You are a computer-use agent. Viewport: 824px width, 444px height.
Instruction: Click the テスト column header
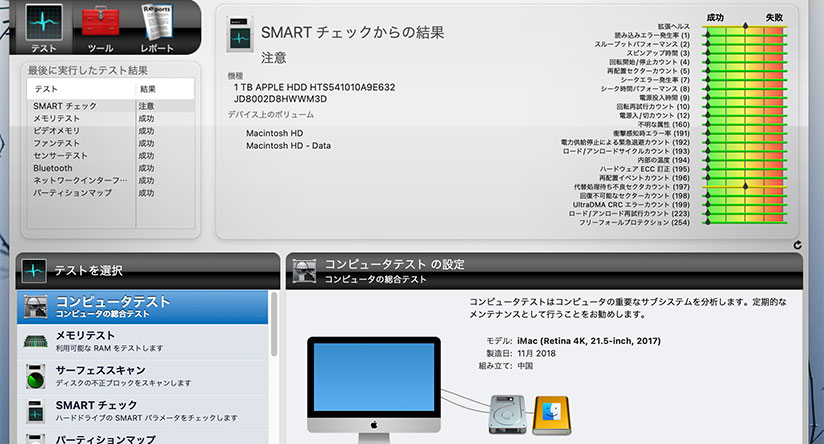(81, 89)
